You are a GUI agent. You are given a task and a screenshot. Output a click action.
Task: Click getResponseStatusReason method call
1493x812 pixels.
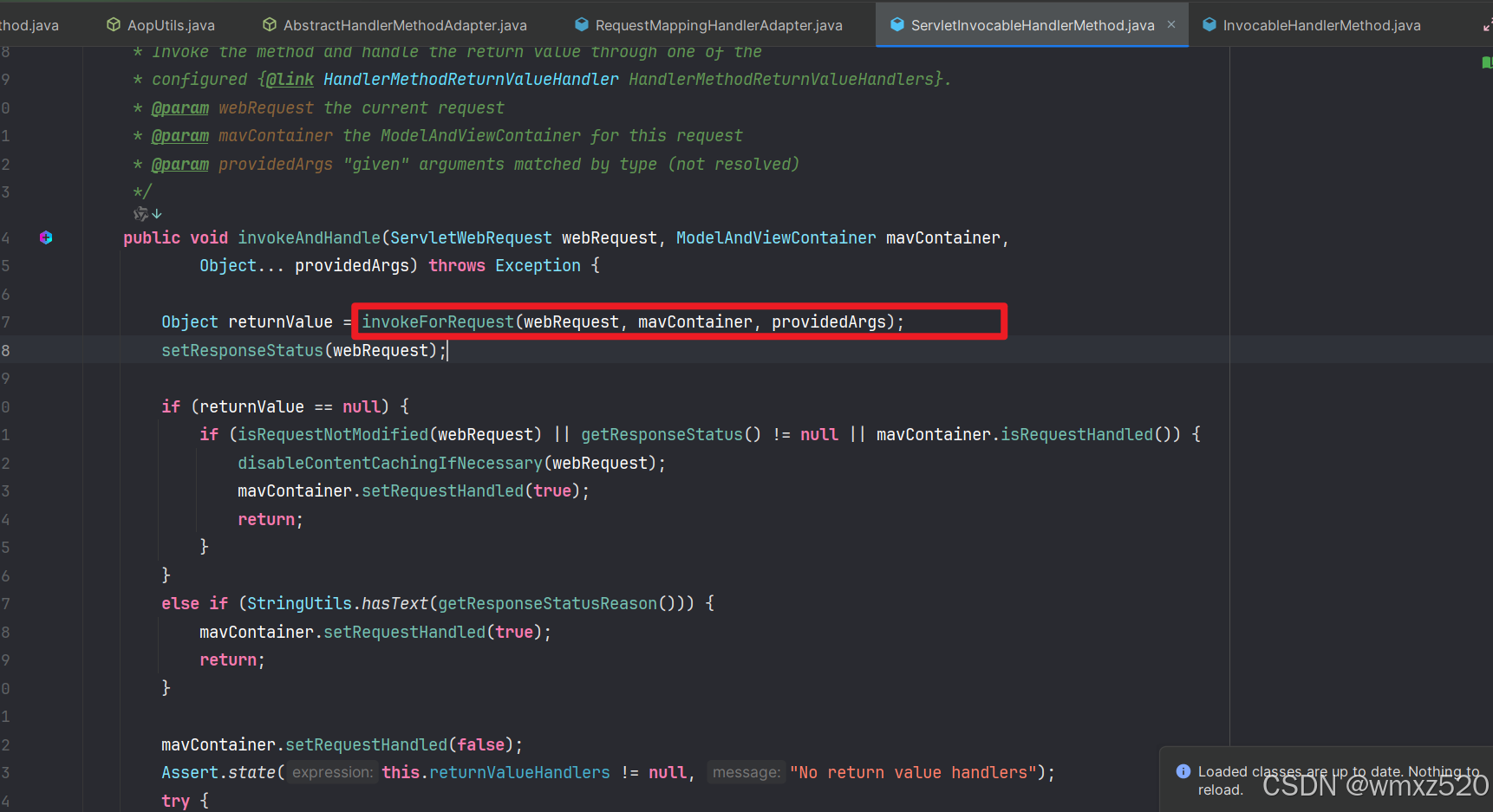[x=547, y=603]
